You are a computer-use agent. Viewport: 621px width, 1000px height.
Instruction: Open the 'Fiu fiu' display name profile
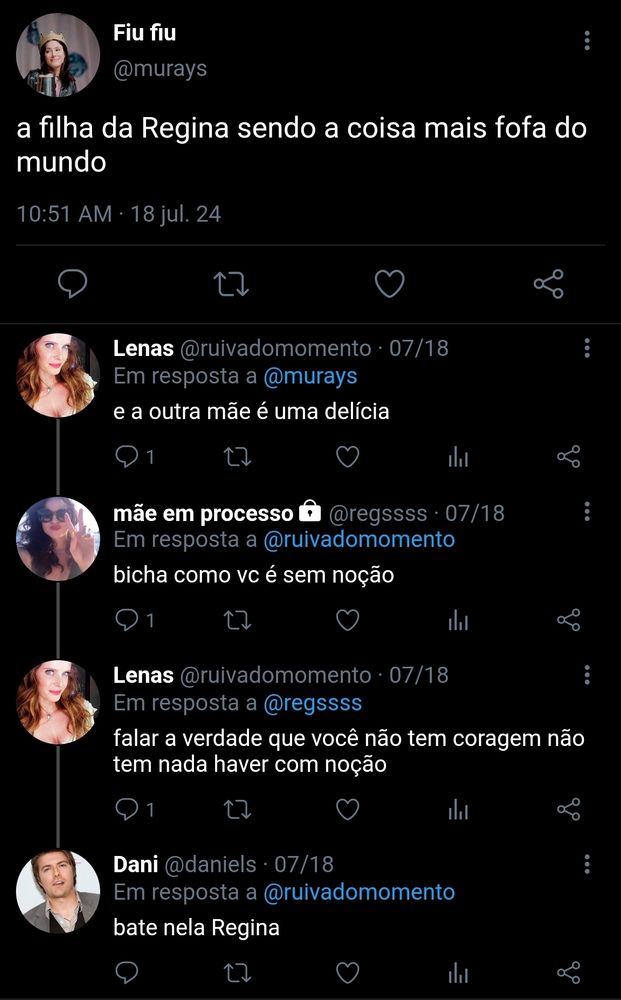click(145, 33)
